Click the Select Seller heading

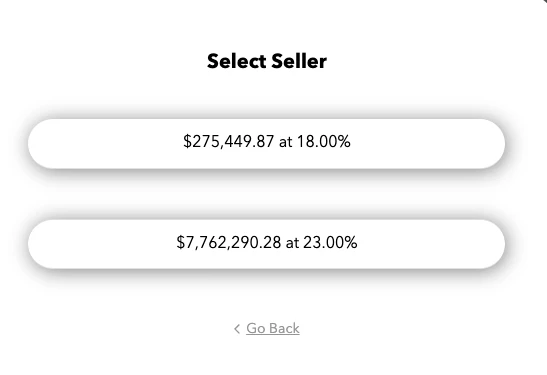click(267, 61)
